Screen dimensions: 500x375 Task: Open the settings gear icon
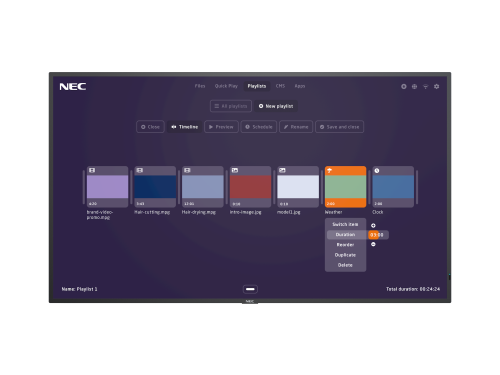tap(436, 86)
